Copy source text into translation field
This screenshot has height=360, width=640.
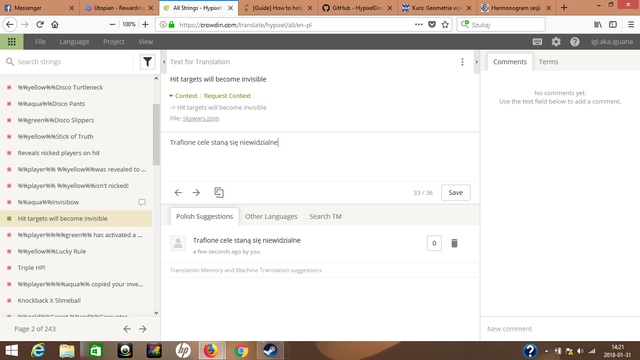(x=219, y=193)
